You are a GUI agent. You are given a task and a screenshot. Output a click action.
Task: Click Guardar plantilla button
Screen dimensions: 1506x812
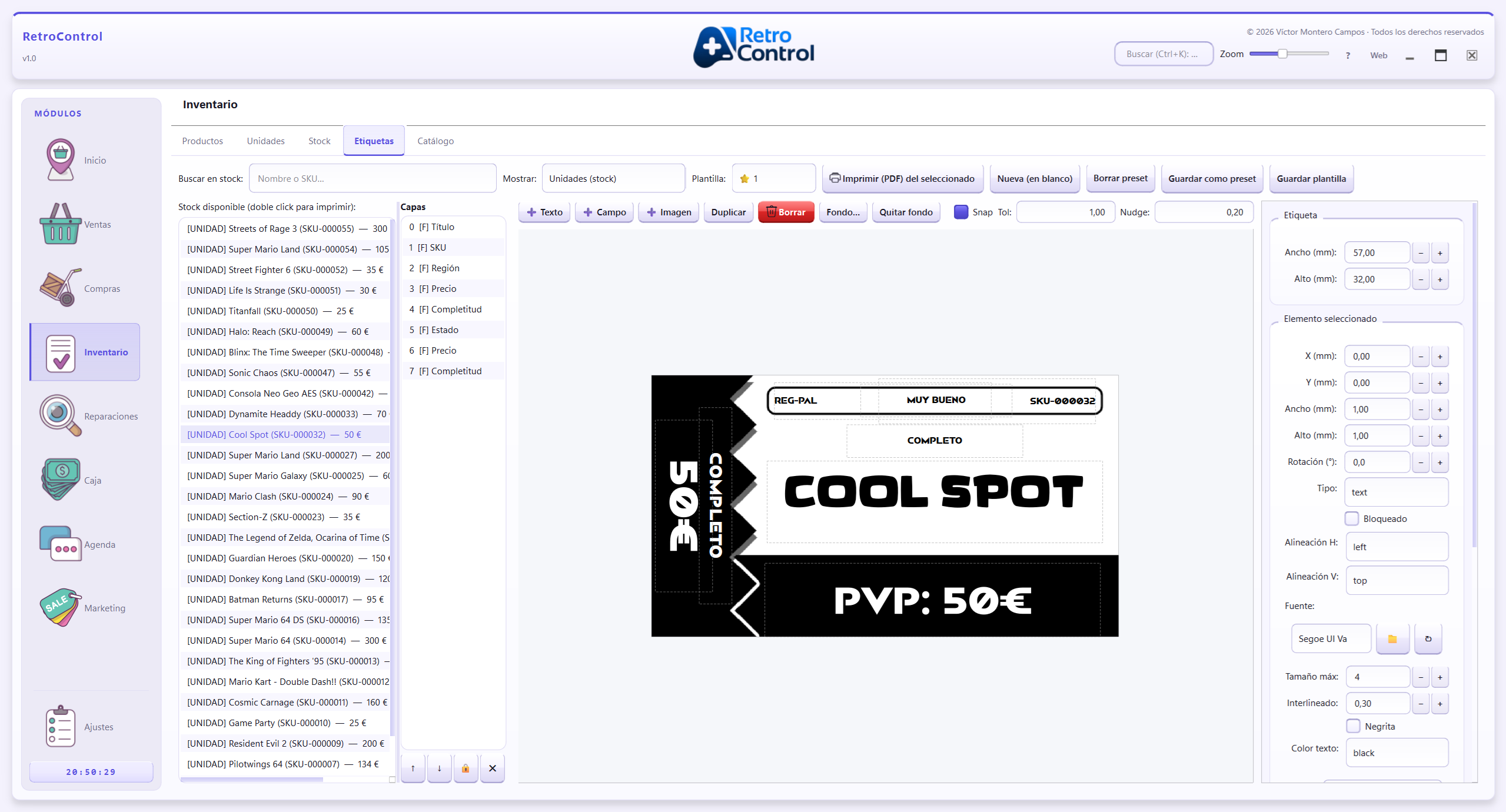pyautogui.click(x=1311, y=178)
